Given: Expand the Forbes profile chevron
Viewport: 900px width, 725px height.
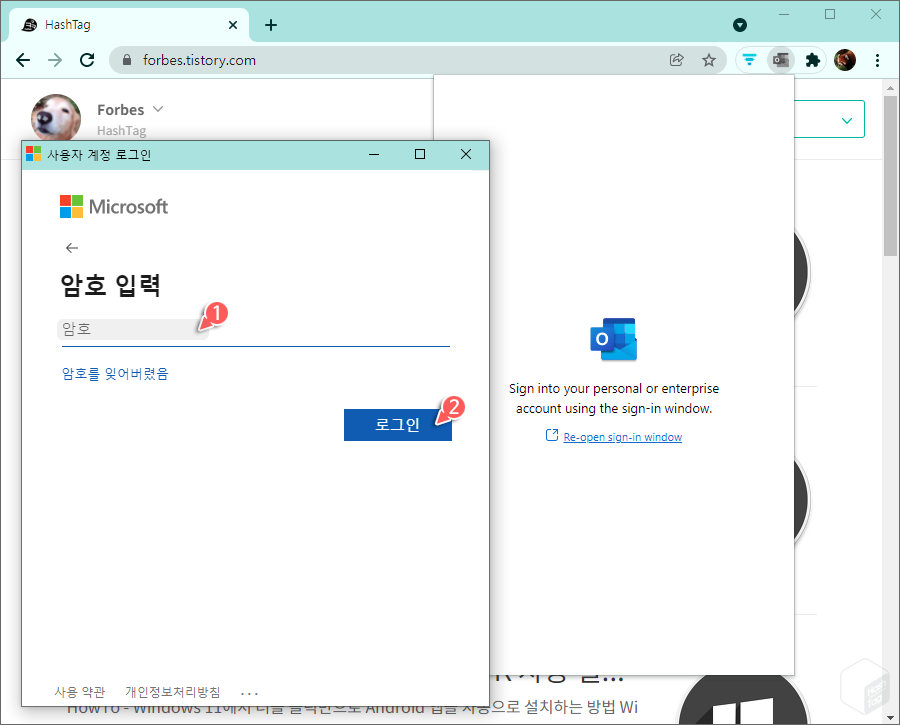Looking at the screenshot, I should click(158, 109).
